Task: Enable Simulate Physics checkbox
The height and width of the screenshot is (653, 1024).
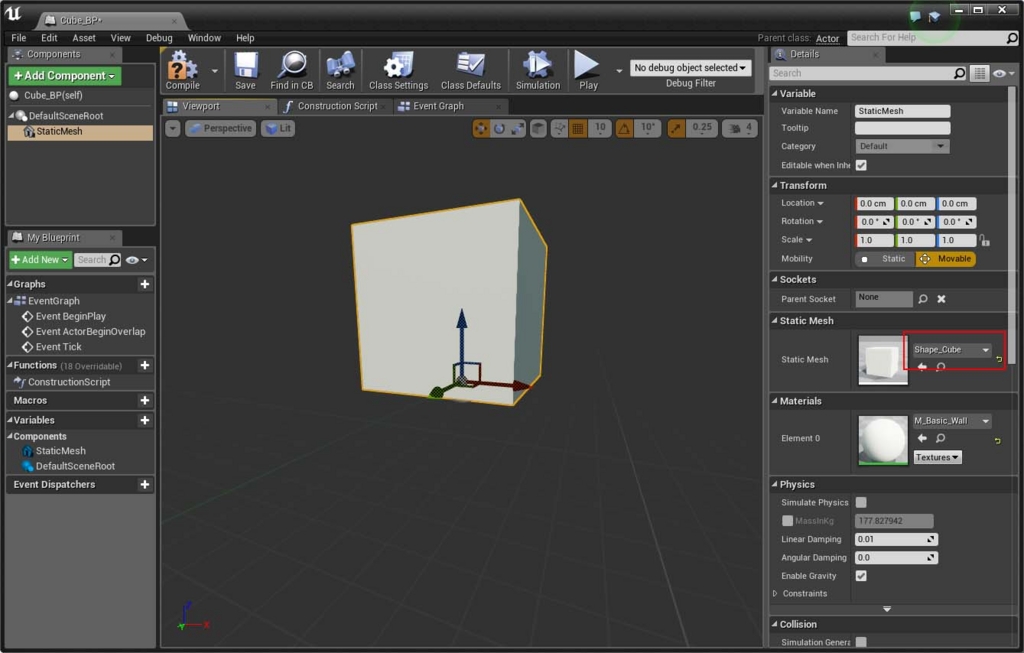Action: tap(861, 502)
